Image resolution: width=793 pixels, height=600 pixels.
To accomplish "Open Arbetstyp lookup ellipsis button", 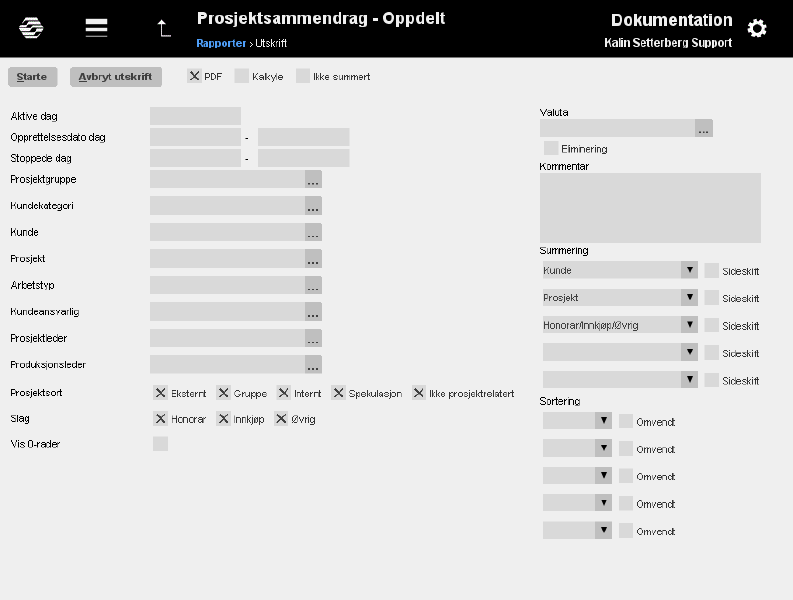I will click(x=313, y=285).
